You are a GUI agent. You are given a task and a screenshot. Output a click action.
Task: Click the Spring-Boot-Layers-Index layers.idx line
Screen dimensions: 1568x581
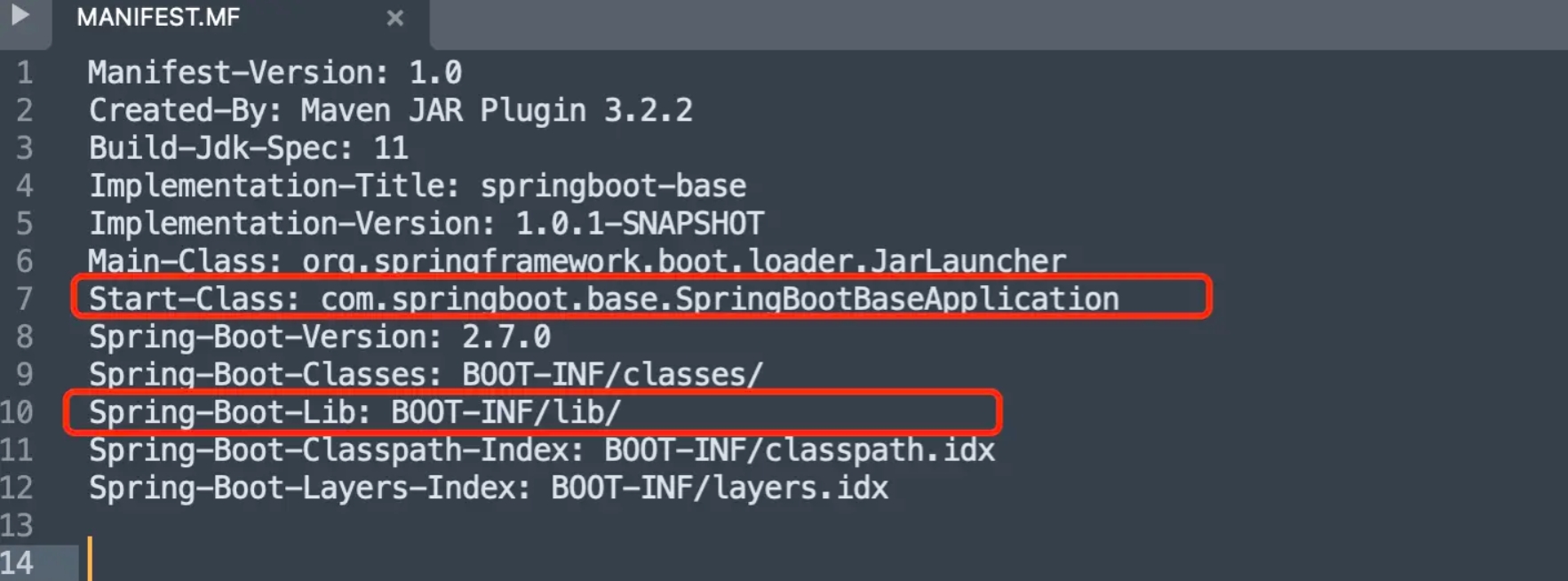(x=488, y=488)
